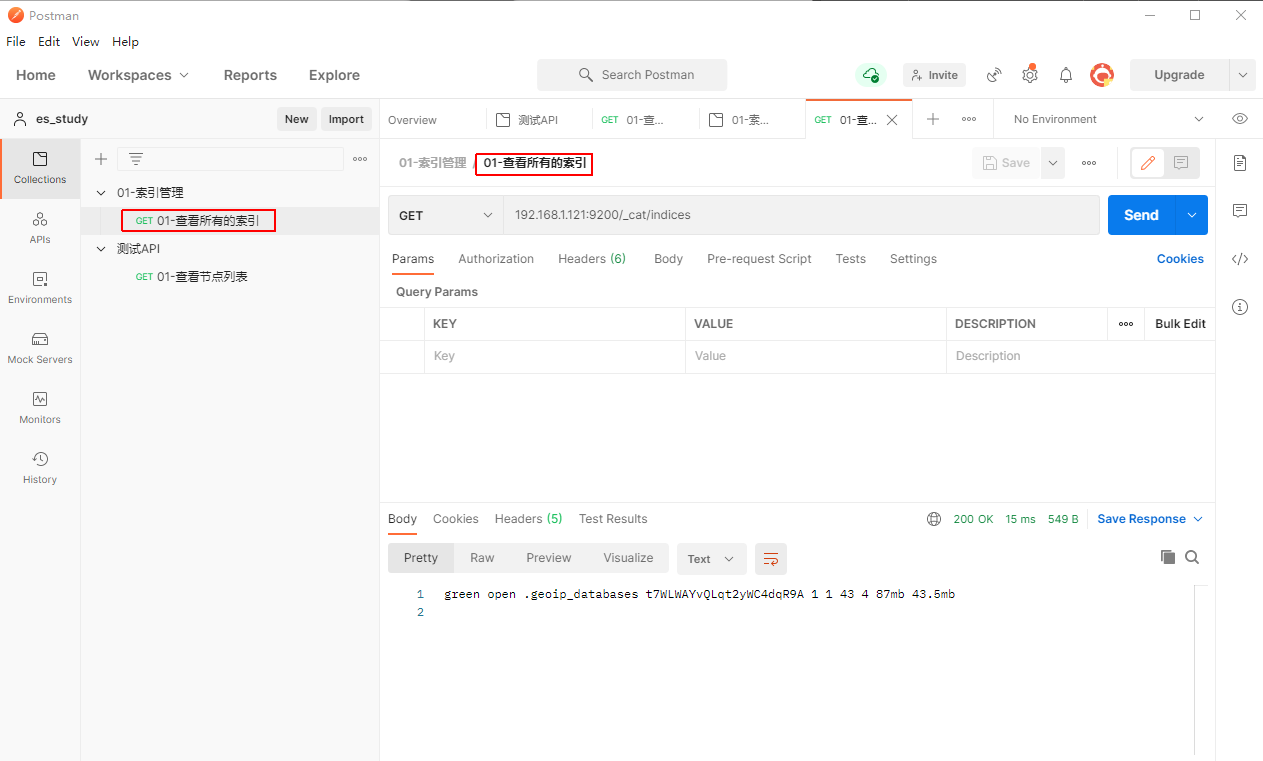The height and width of the screenshot is (761, 1263).
Task: Switch to comment mode icon
Action: (x=1181, y=163)
